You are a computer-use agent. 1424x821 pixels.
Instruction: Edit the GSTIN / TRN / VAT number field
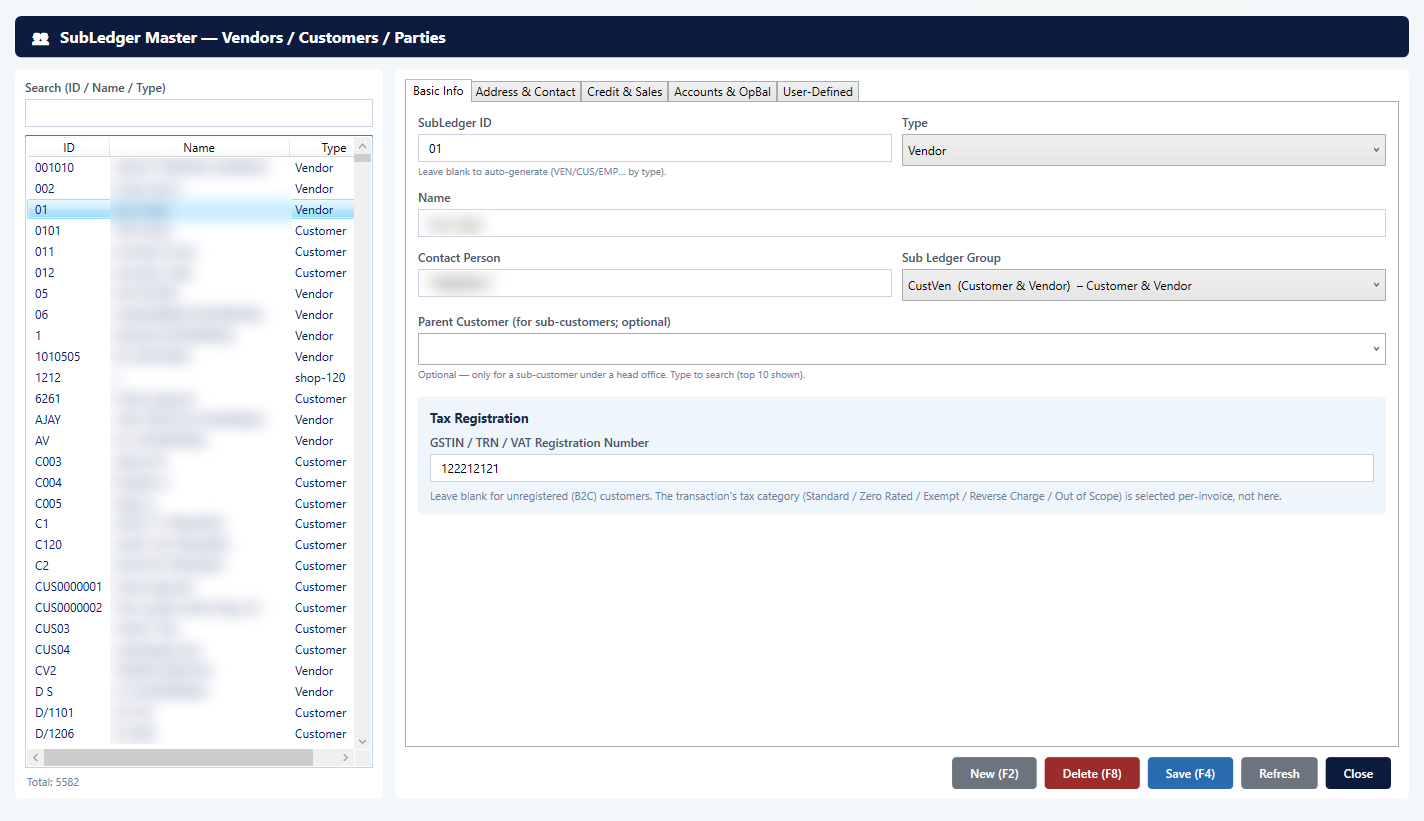[901, 468]
